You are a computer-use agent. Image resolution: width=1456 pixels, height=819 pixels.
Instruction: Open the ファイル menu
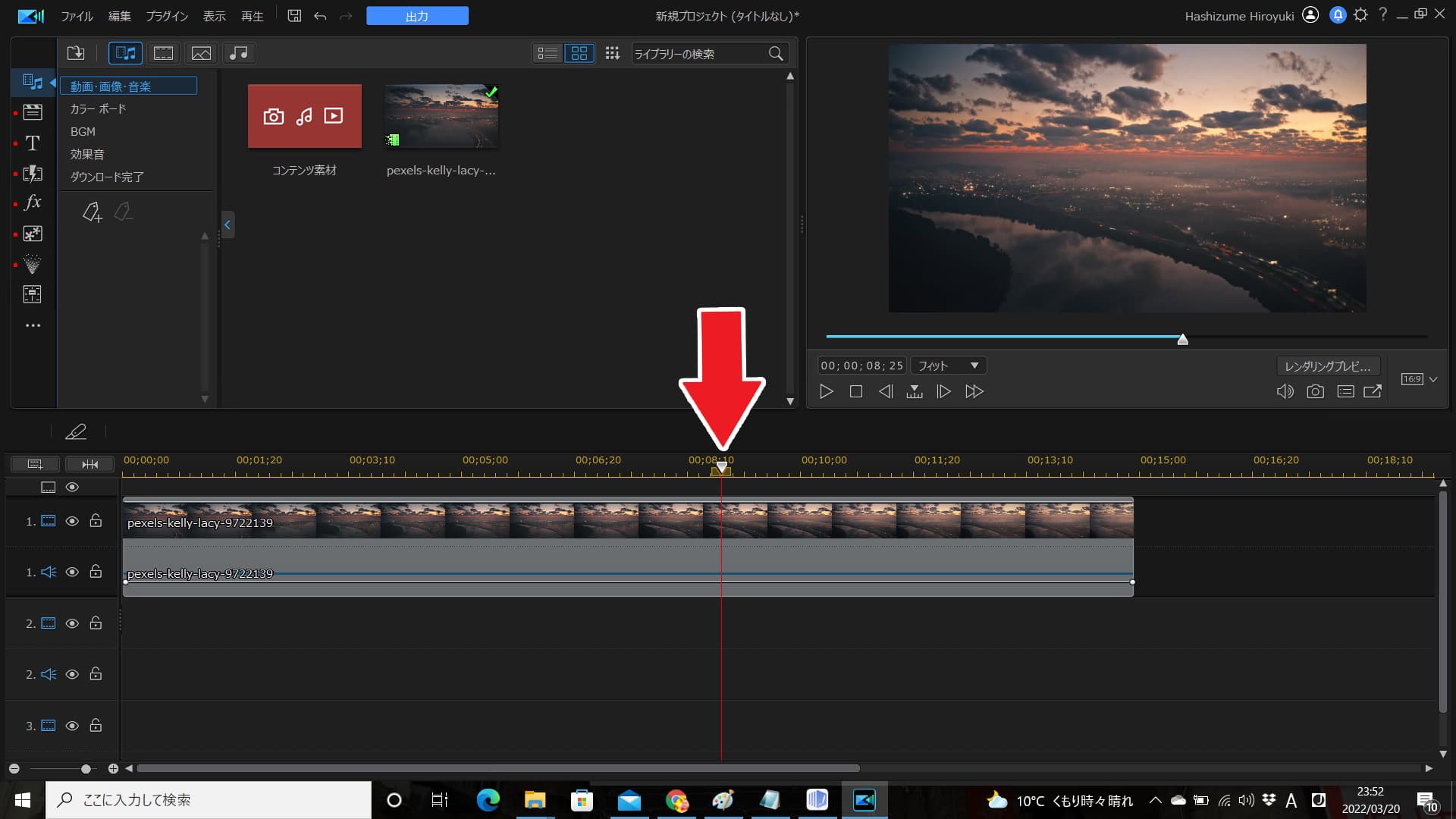tap(77, 16)
